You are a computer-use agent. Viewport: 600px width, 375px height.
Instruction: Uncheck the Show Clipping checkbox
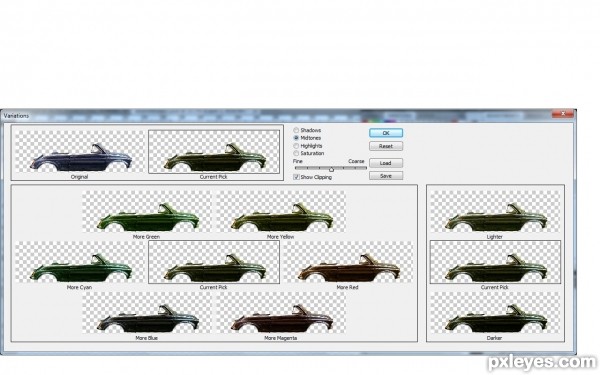pyautogui.click(x=296, y=177)
